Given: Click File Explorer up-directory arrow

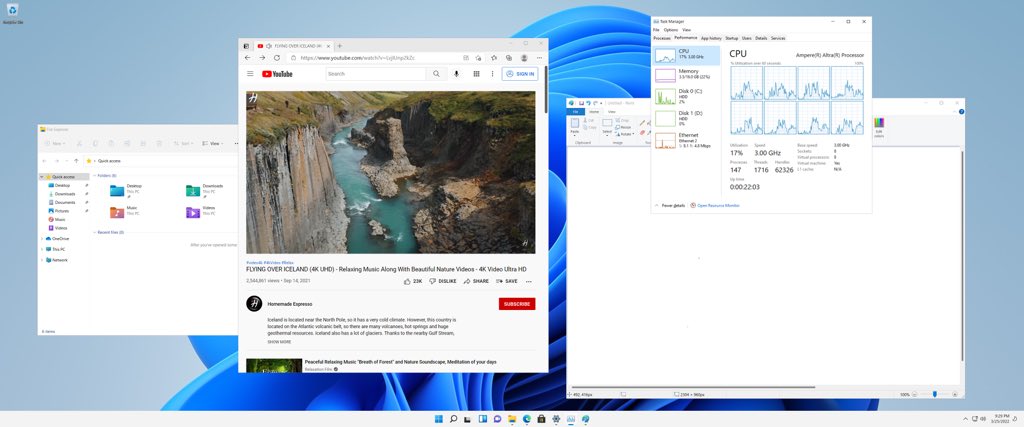Looking at the screenshot, I should [76, 161].
